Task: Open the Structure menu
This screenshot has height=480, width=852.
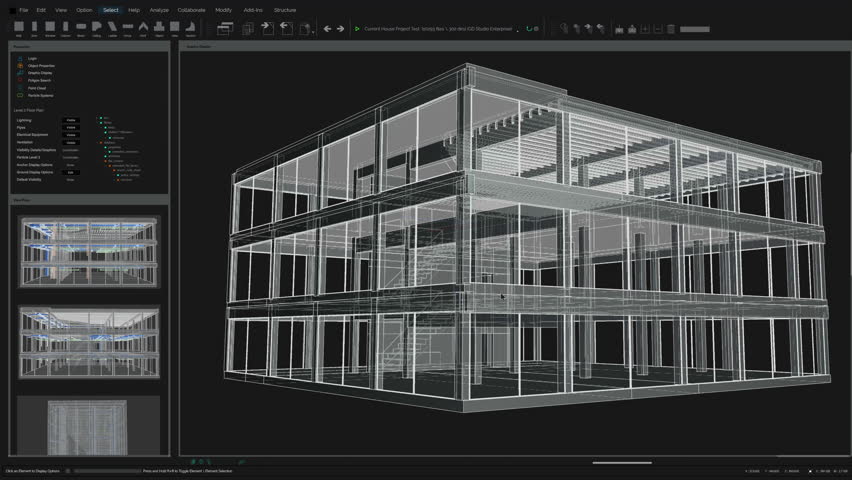Action: (x=285, y=10)
